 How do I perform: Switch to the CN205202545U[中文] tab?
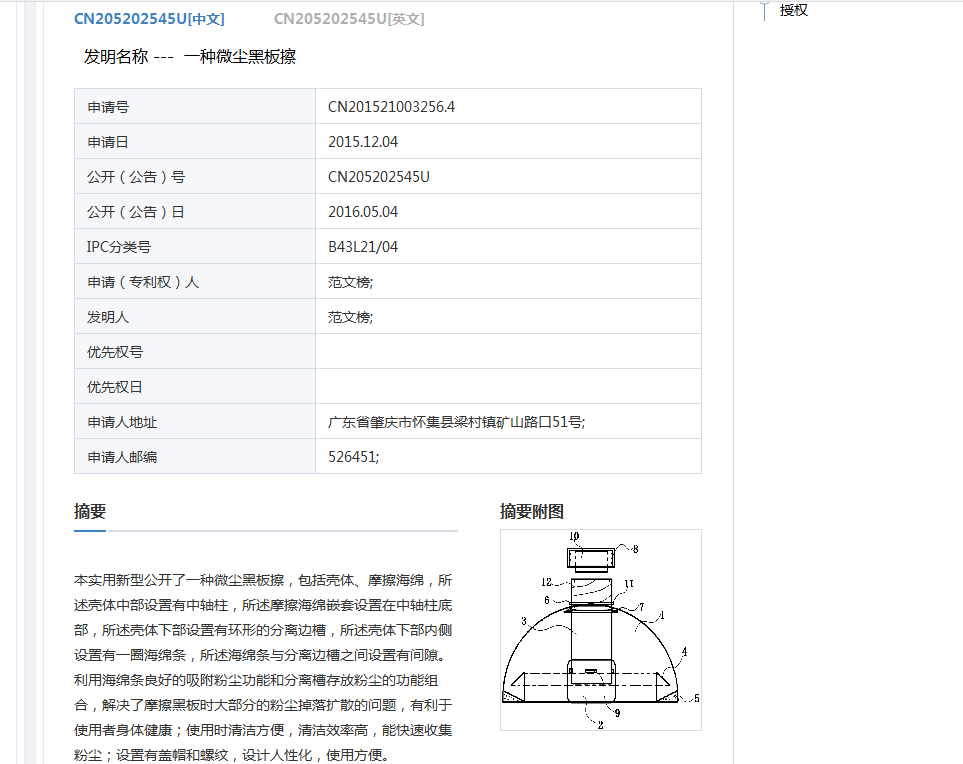(x=149, y=19)
